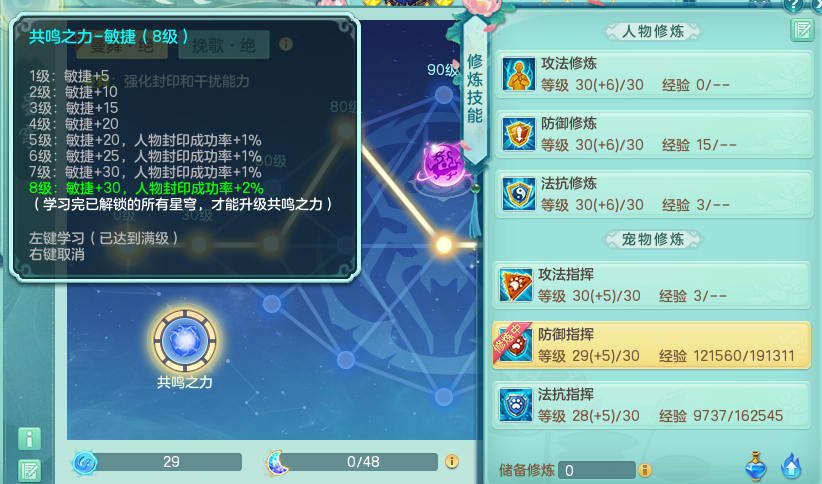
Task: Click the 攻法指挥 paw icon
Action: pyautogui.click(x=515, y=285)
